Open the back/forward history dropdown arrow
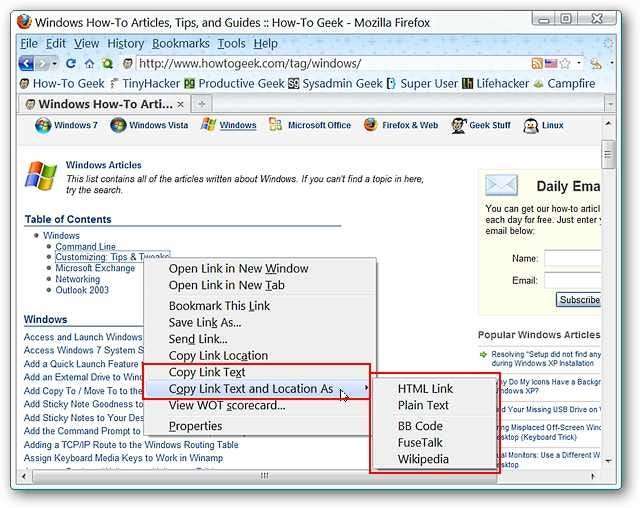Screen dimensions: 640x508 click(55, 64)
